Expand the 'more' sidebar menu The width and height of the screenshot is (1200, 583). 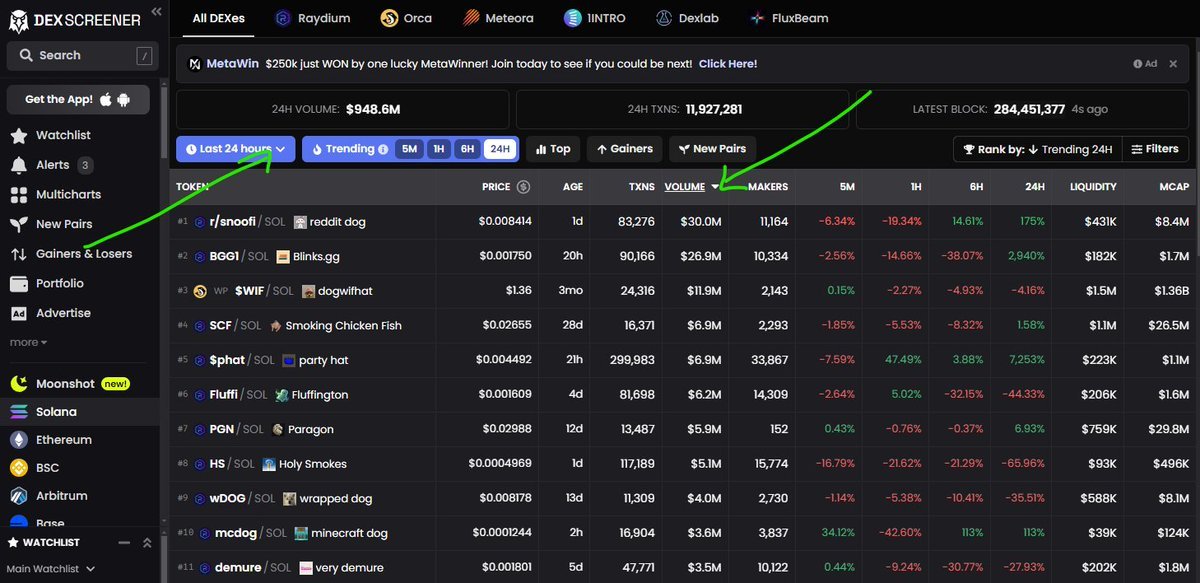tap(28, 342)
